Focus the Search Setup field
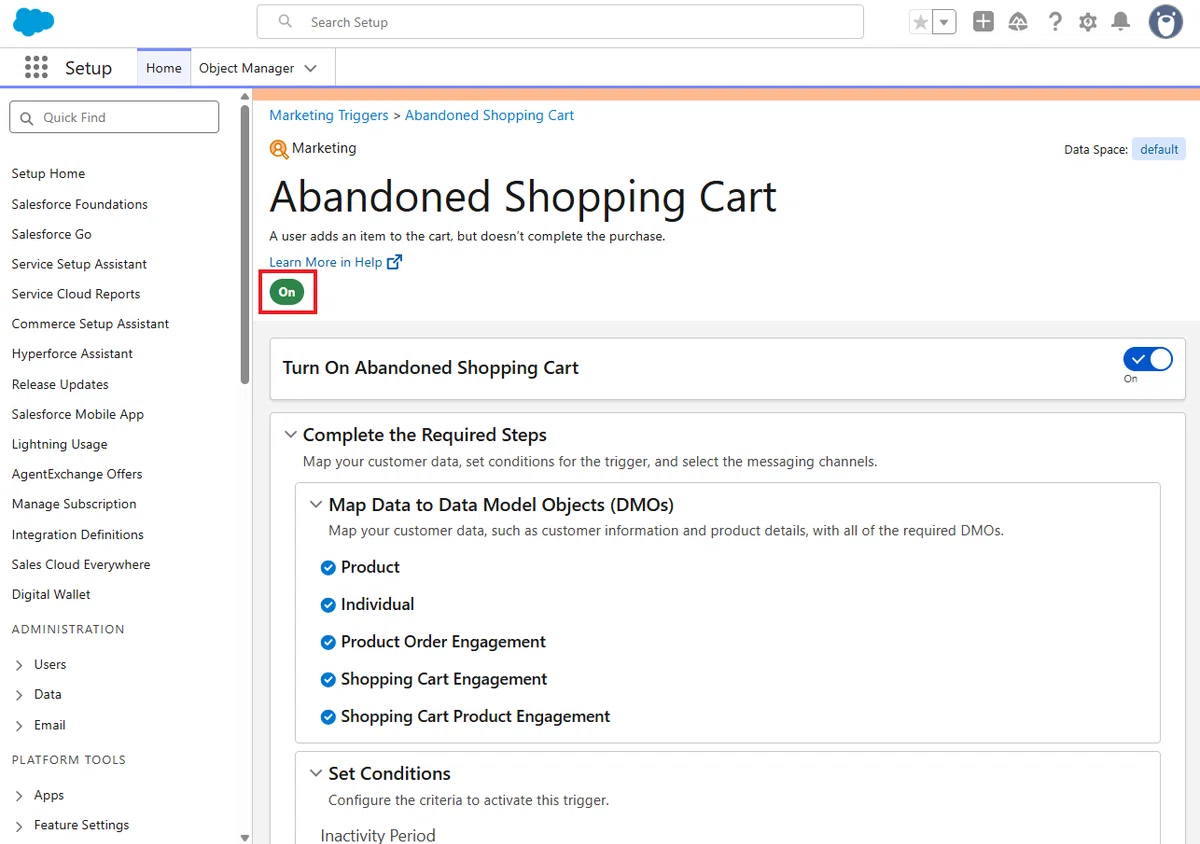 coord(560,22)
